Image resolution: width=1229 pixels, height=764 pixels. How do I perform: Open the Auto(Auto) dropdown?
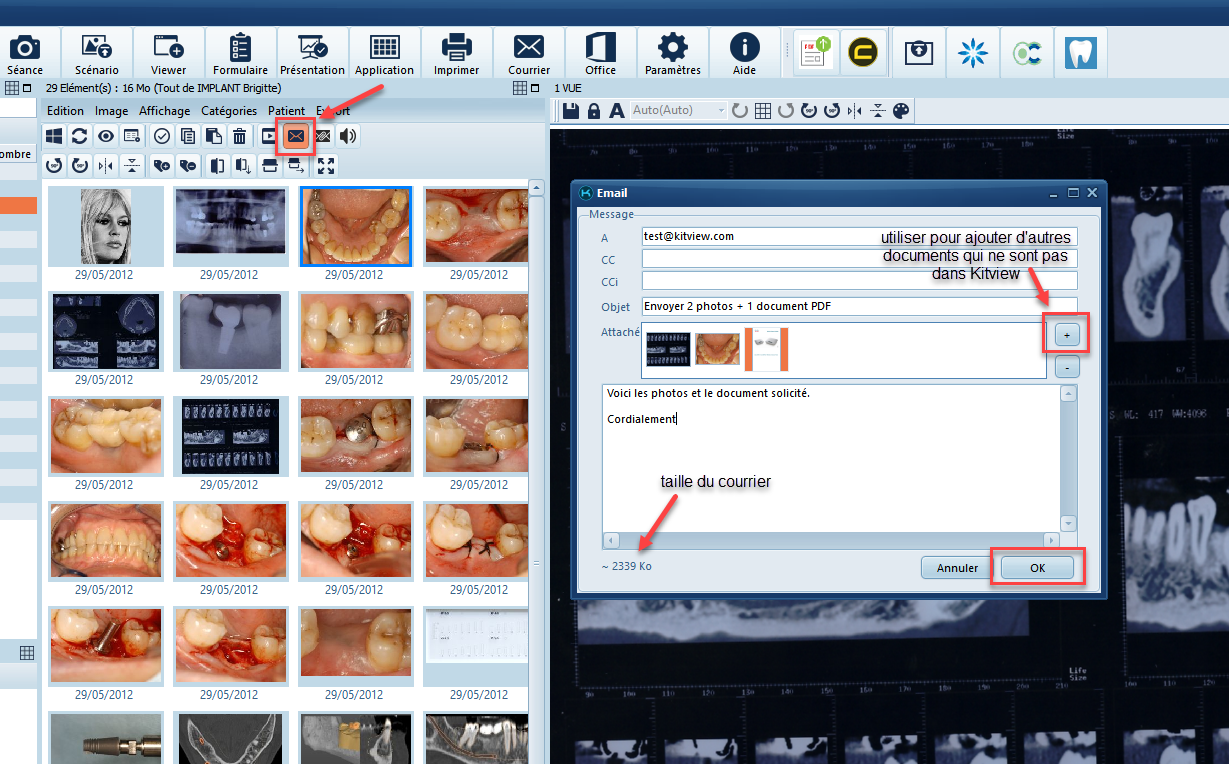[678, 110]
